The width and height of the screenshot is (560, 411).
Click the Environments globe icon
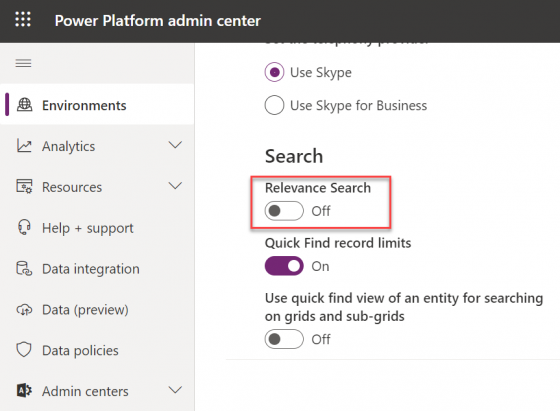pyautogui.click(x=25, y=105)
